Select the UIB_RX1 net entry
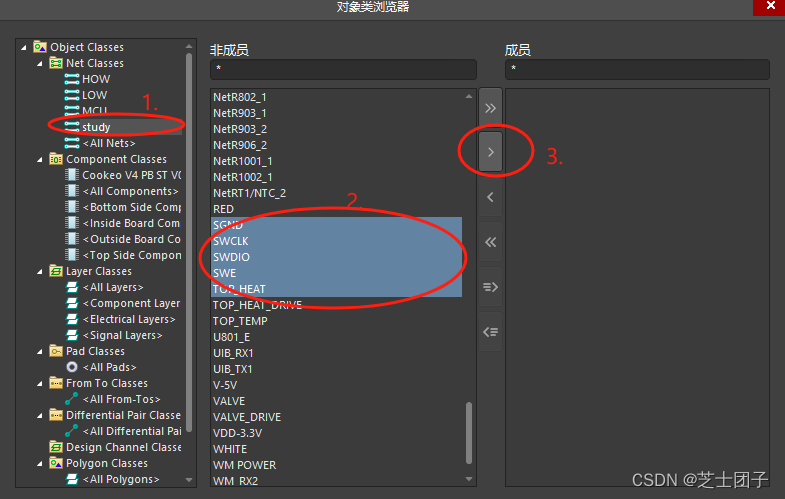This screenshot has height=499, width=785. tap(233, 353)
